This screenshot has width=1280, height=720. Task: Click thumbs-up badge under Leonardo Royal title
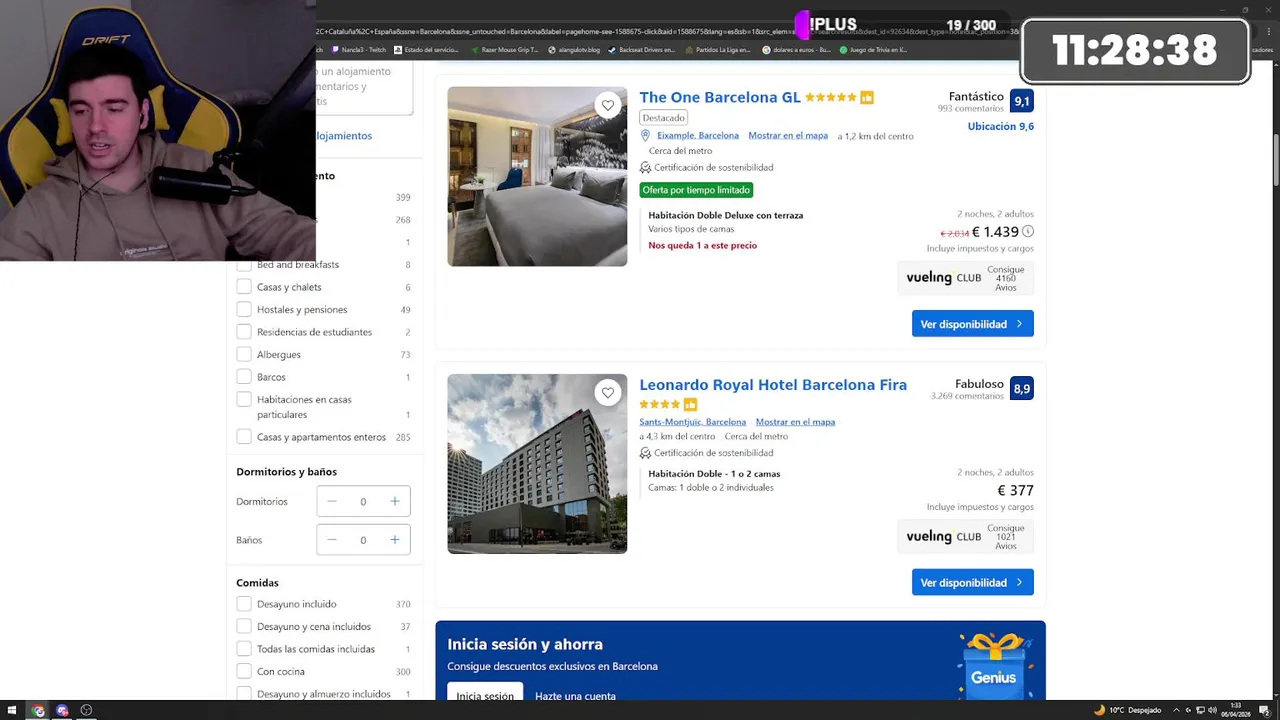[690, 404]
